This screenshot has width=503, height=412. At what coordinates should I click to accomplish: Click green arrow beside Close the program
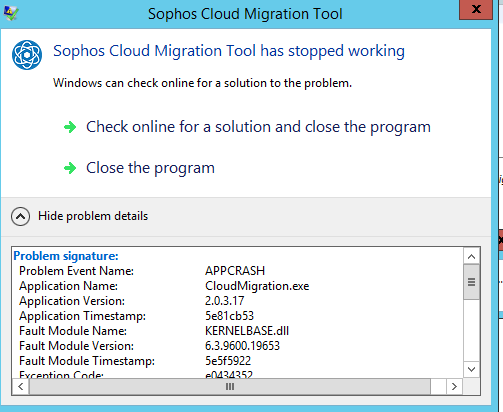tap(70, 168)
